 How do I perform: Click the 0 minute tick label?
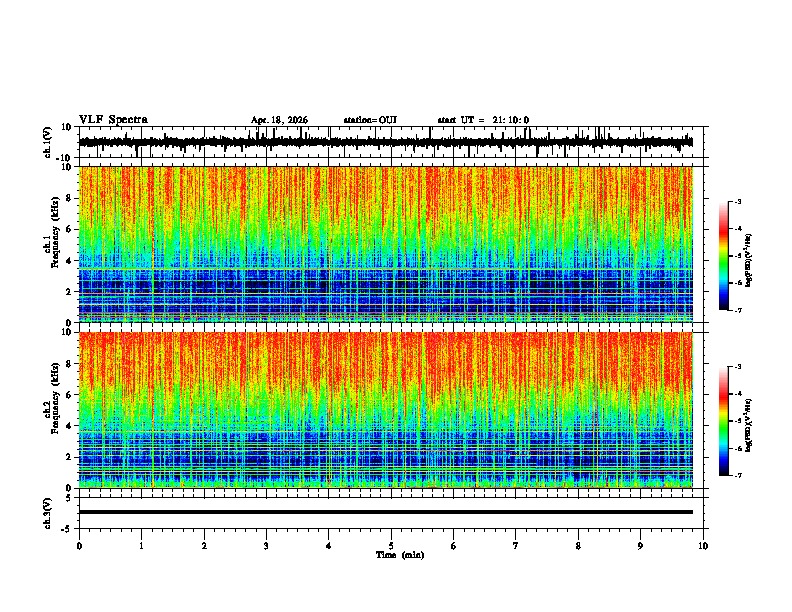click(x=79, y=546)
